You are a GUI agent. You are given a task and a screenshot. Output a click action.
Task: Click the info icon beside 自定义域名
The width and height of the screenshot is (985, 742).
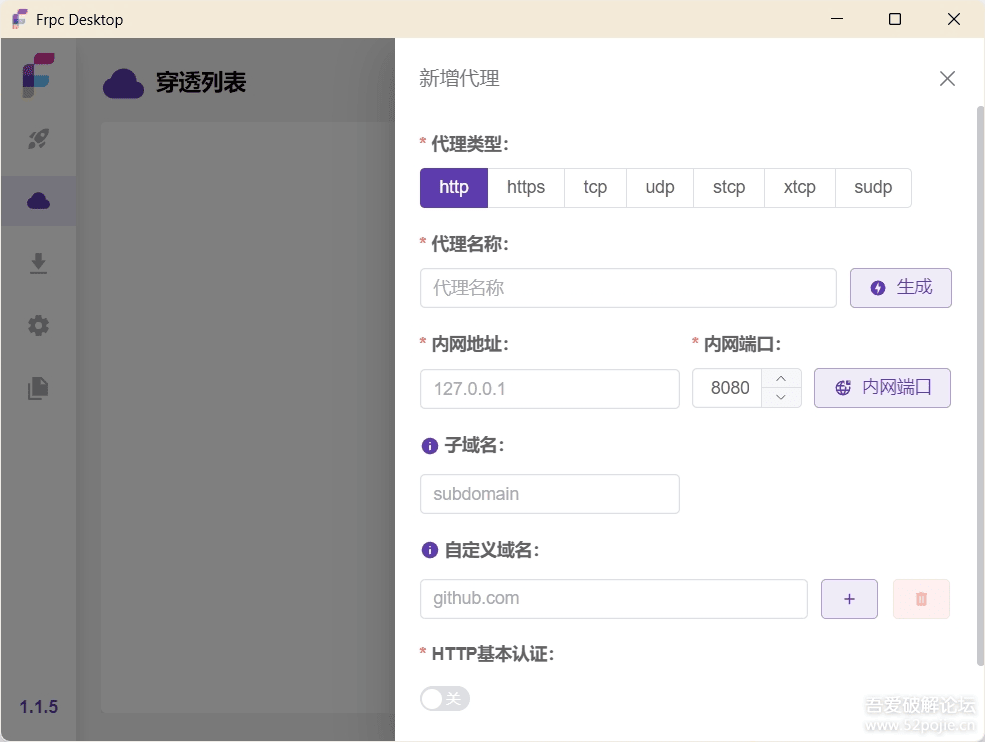[x=430, y=550]
